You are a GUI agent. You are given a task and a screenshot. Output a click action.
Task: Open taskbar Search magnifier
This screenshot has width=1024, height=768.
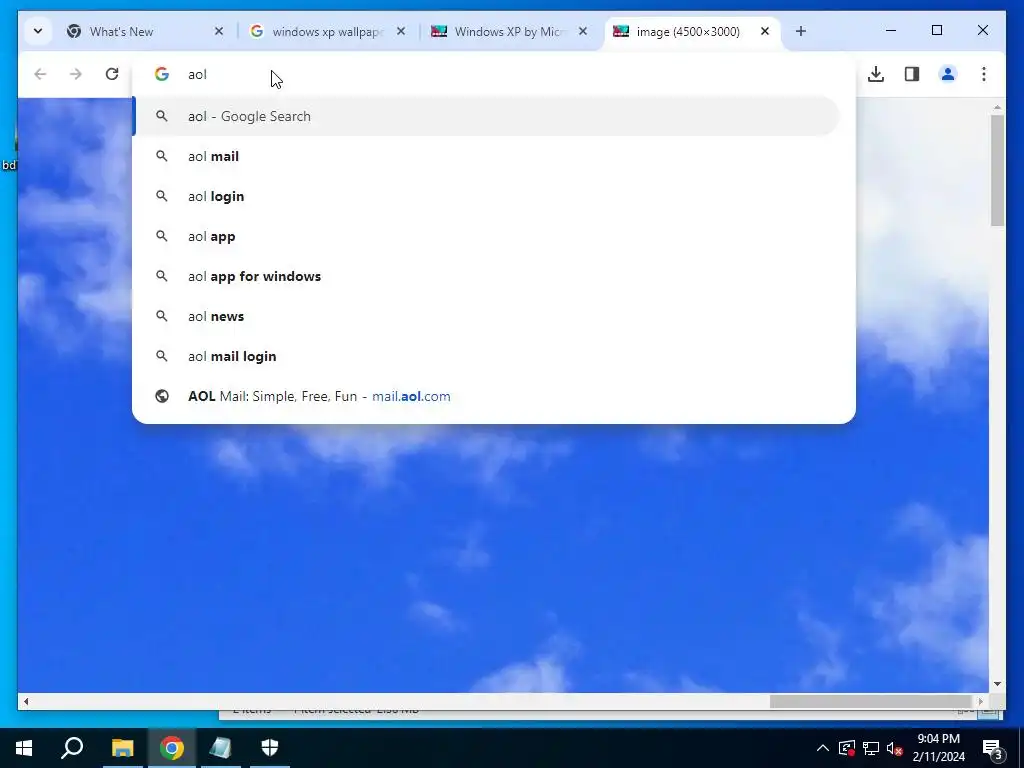[x=72, y=748]
